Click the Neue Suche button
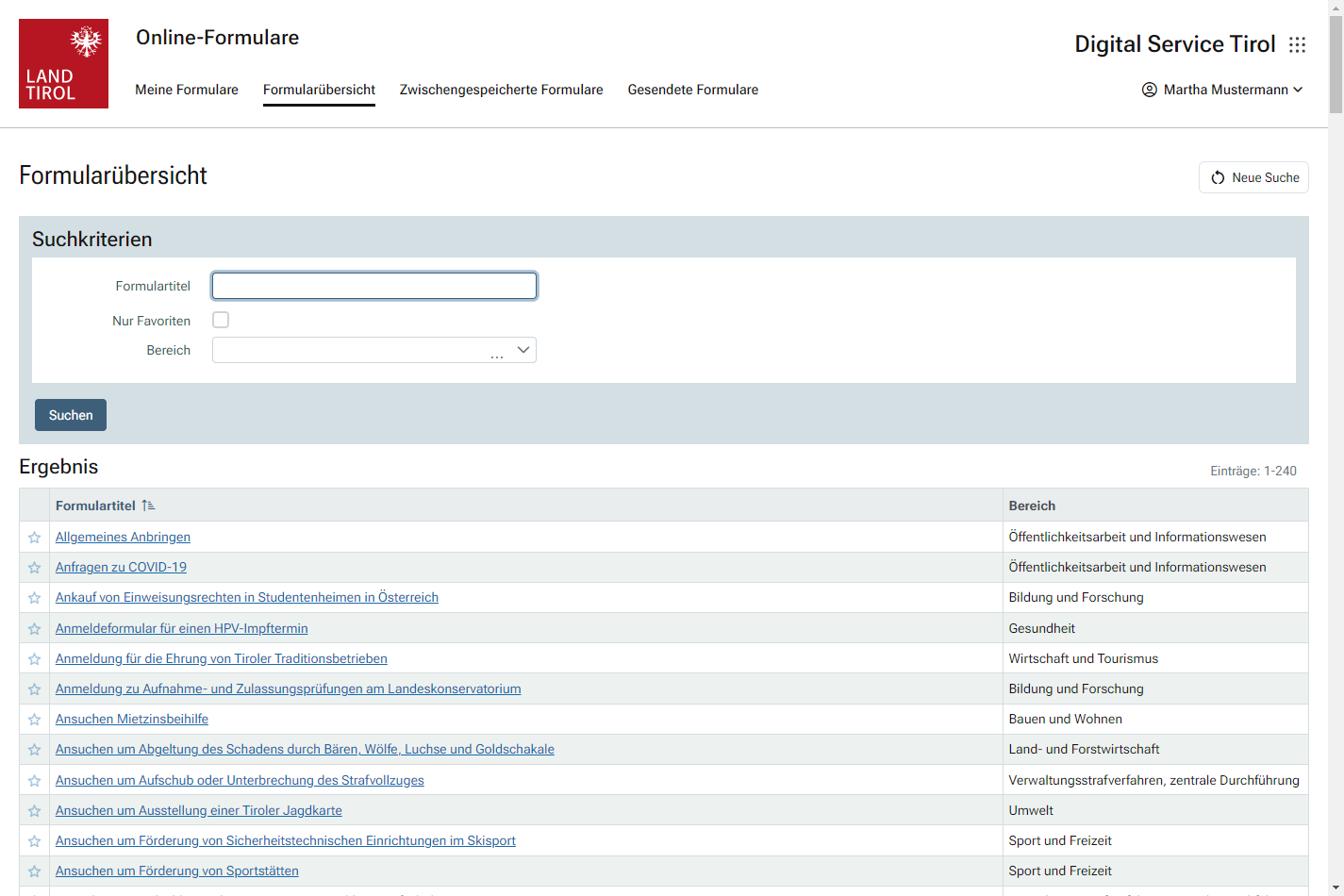The image size is (1344, 896). point(1253,177)
